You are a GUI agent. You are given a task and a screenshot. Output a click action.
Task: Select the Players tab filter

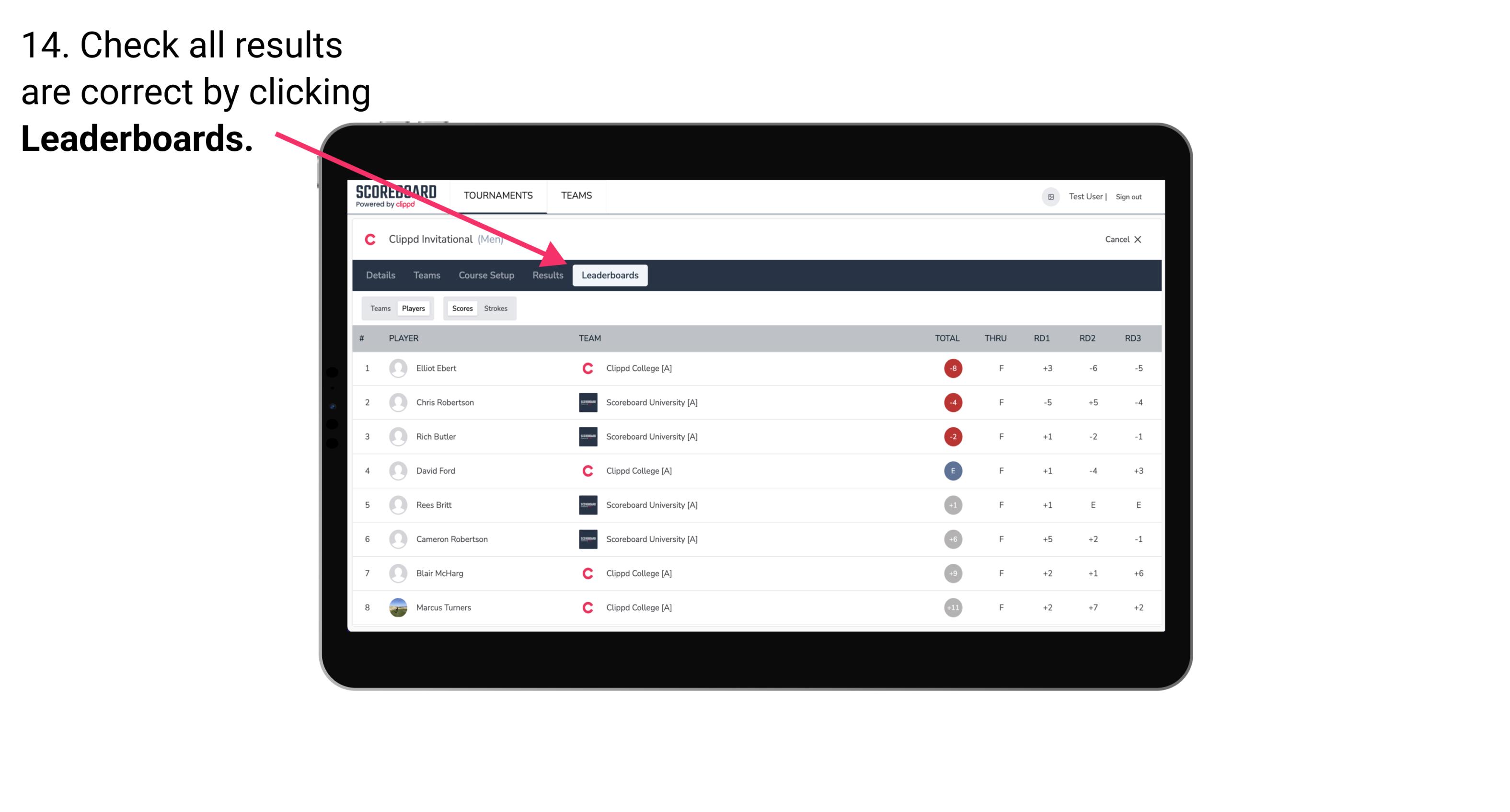[413, 308]
